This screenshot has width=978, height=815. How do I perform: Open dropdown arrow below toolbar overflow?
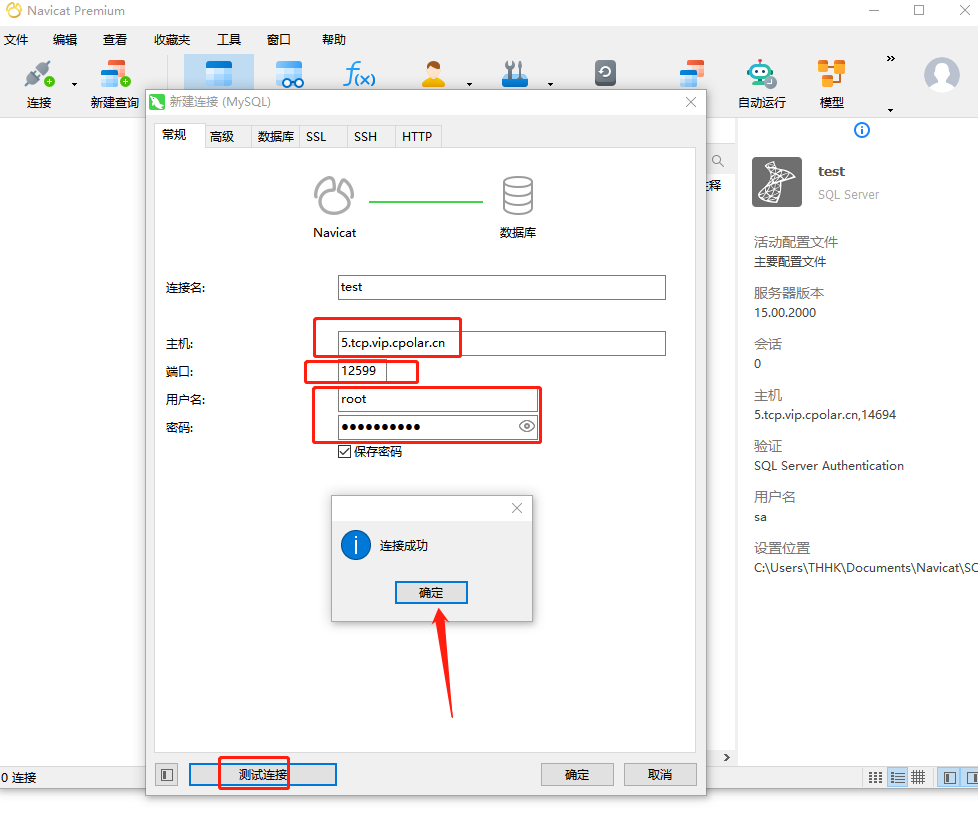tap(891, 110)
